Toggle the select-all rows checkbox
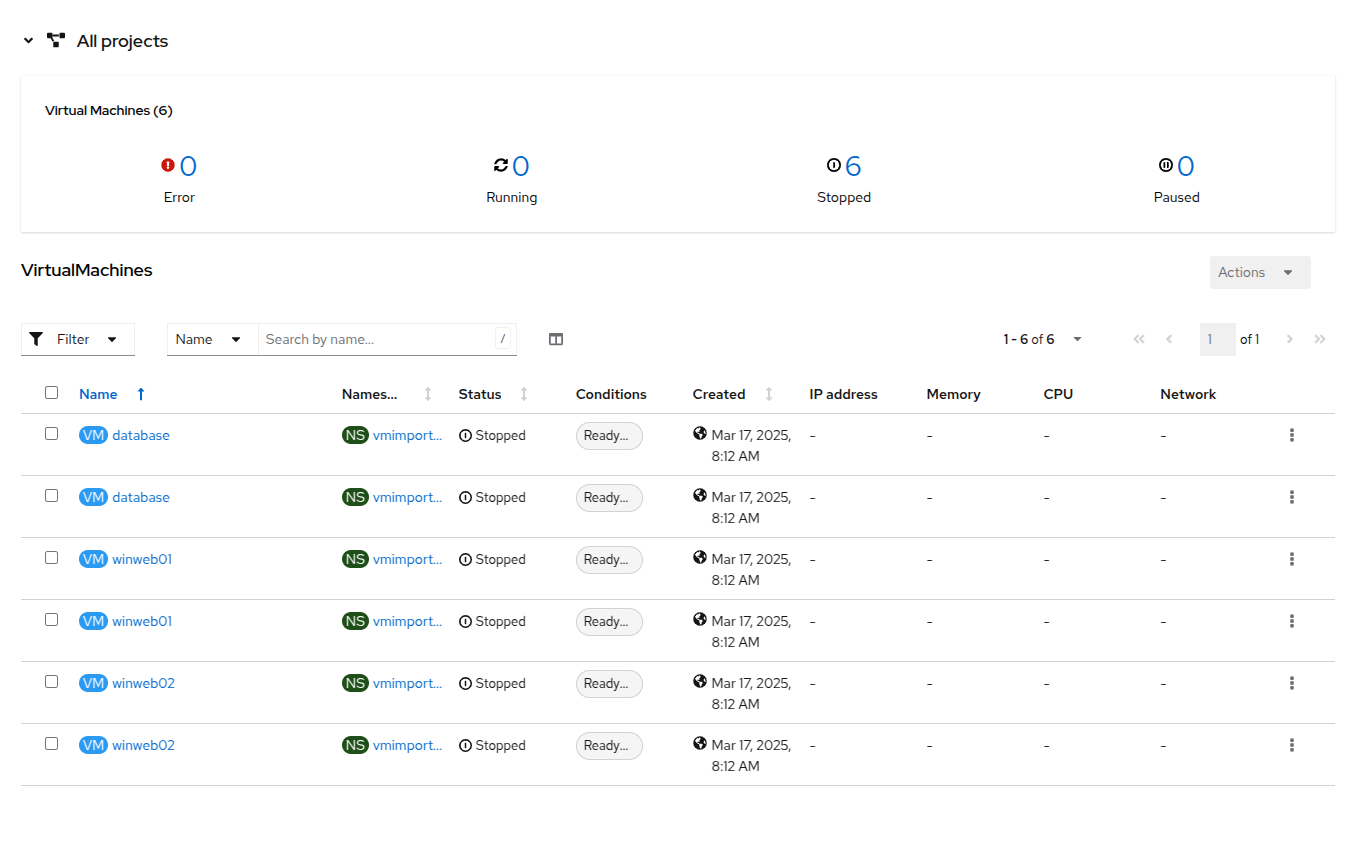Viewport: 1355px width, 861px height. pyautogui.click(x=51, y=393)
